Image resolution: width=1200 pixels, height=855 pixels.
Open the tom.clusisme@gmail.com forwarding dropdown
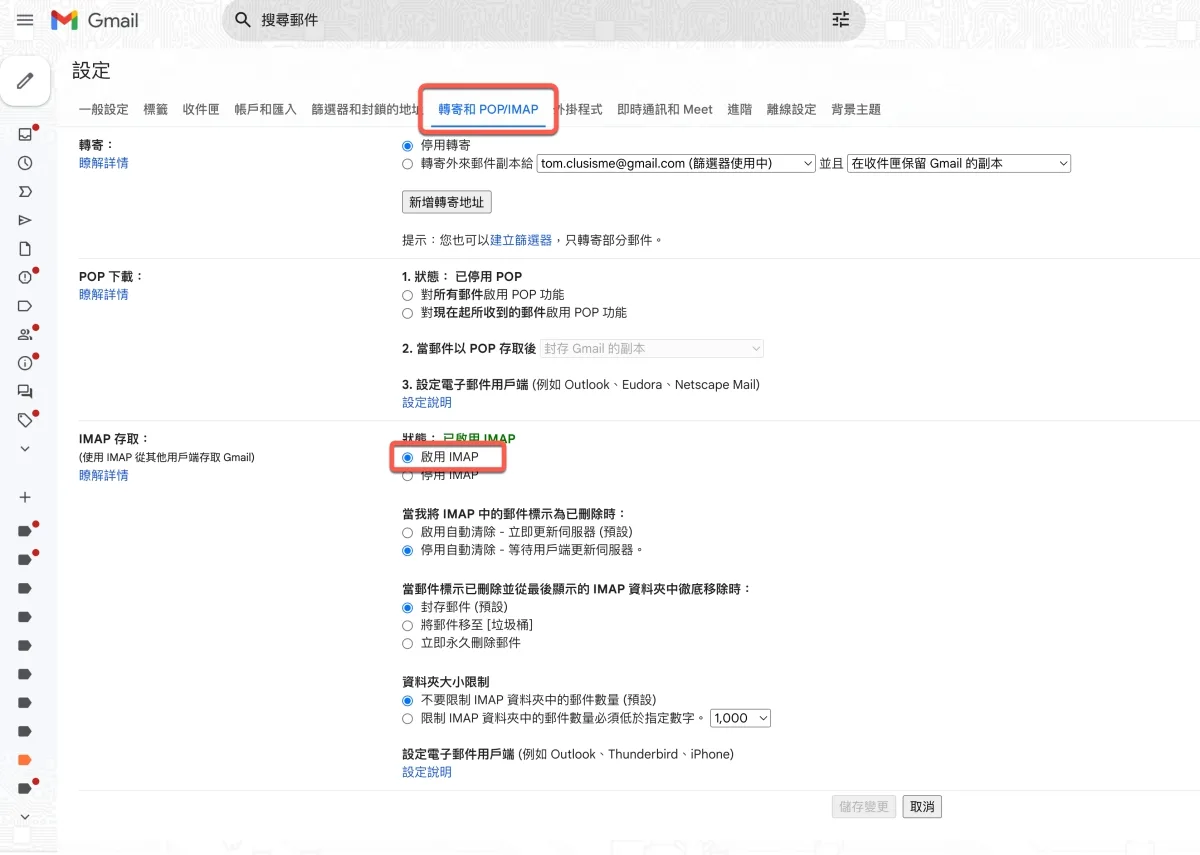click(x=676, y=163)
